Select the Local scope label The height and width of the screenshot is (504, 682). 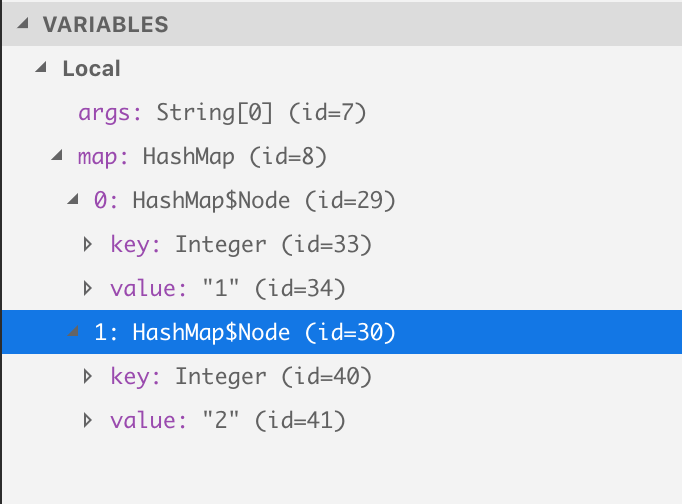click(91, 69)
